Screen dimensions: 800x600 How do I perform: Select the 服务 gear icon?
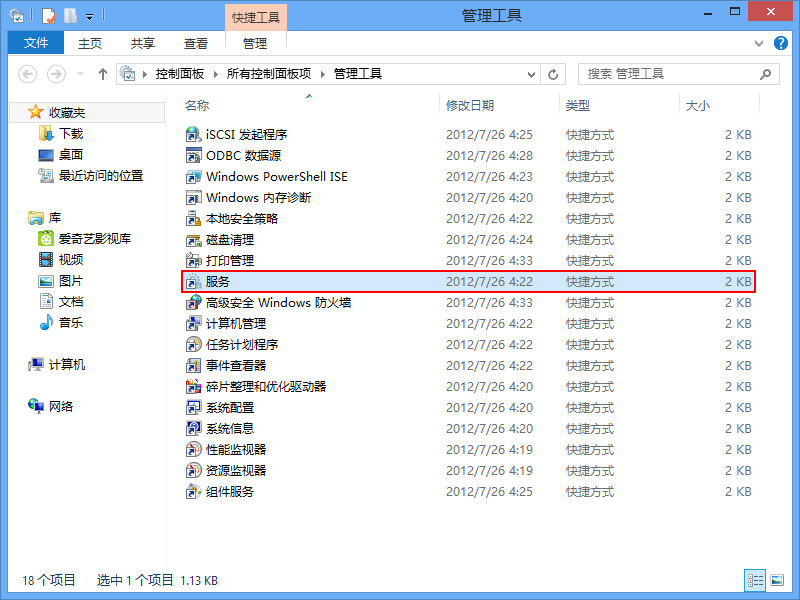pos(193,282)
